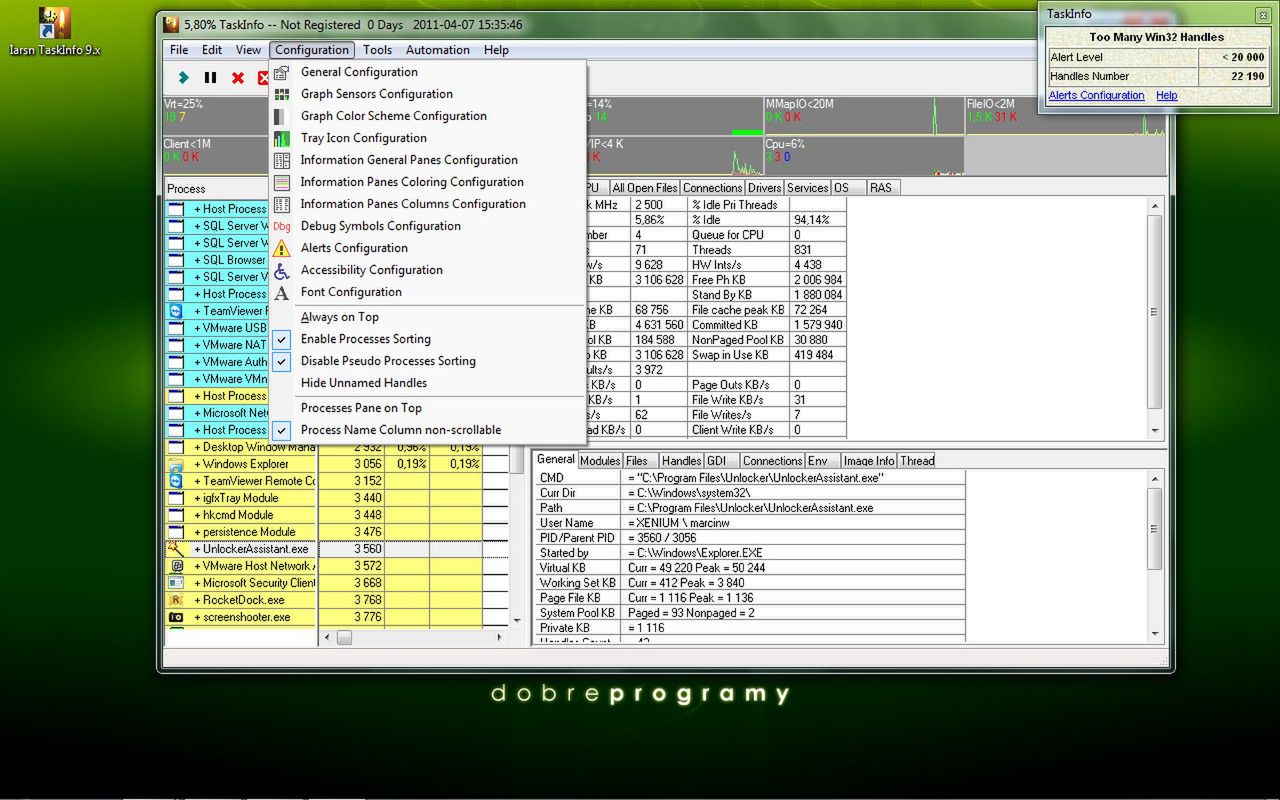Select Information Panes Columns Configuration menu item

click(413, 204)
